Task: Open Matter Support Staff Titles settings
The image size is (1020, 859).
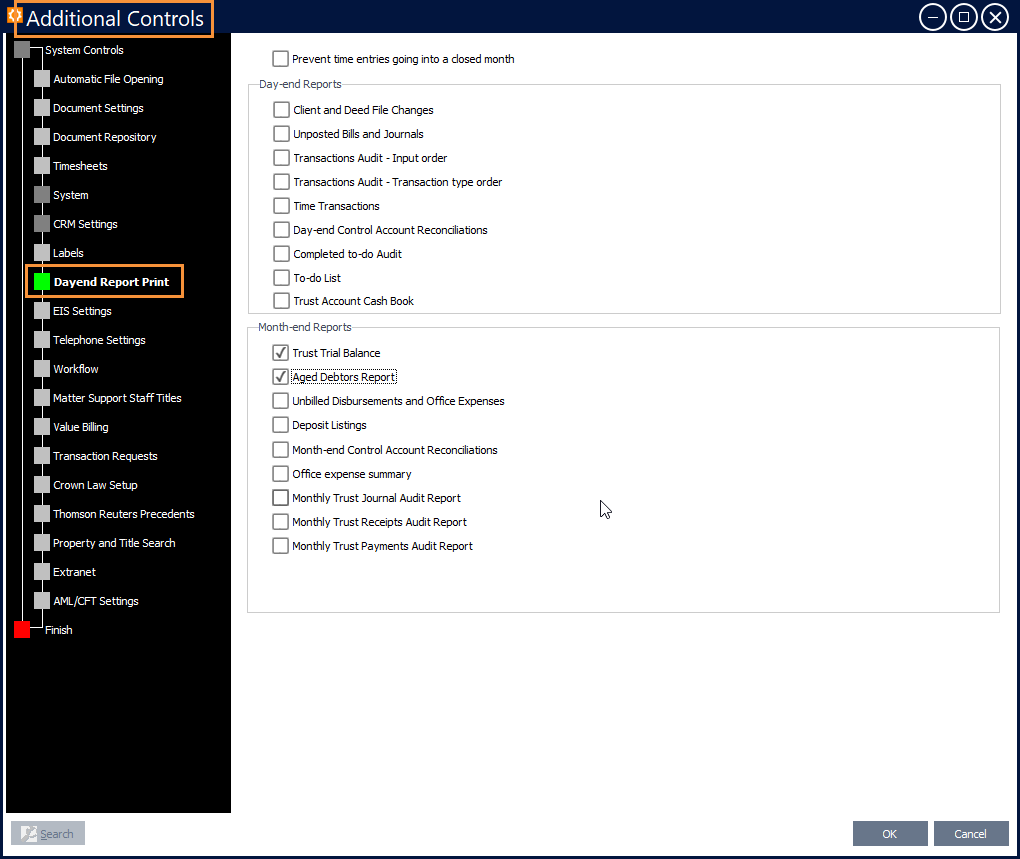Action: [x=117, y=398]
